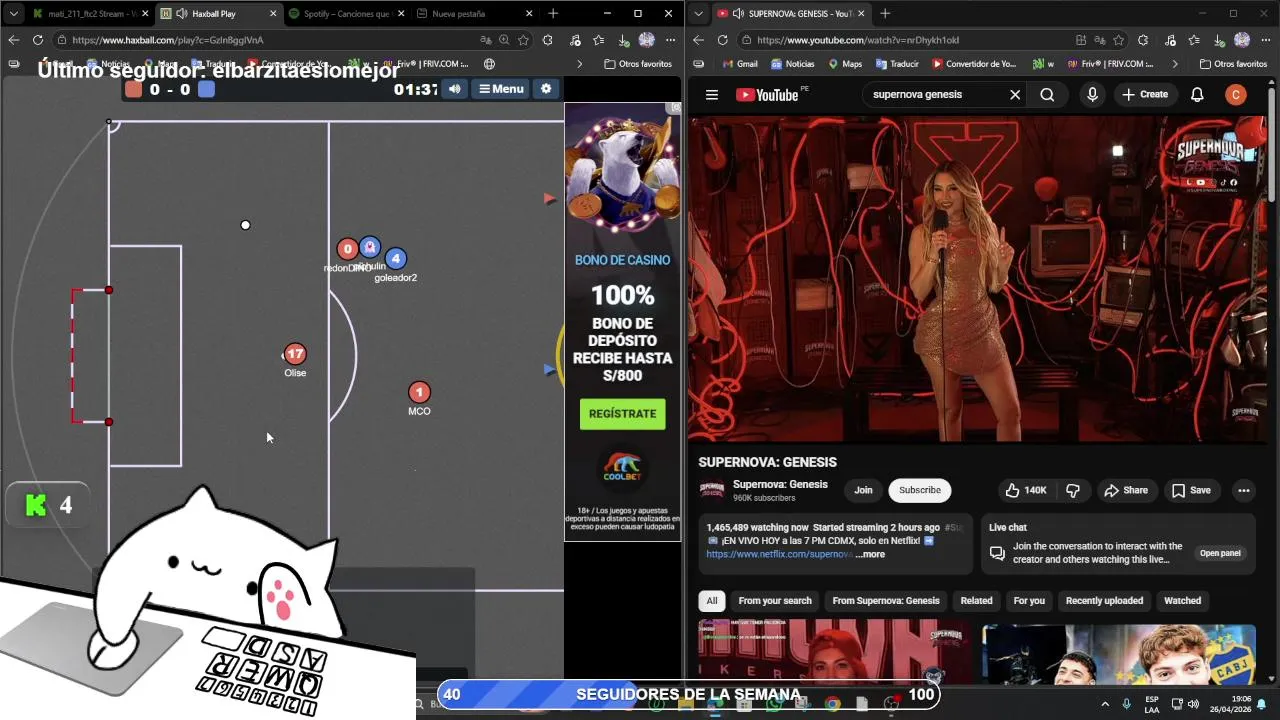Screen dimensions: 1280x720
Task: Dislike the Supernova Genesis video
Action: pyautogui.click(x=1073, y=490)
